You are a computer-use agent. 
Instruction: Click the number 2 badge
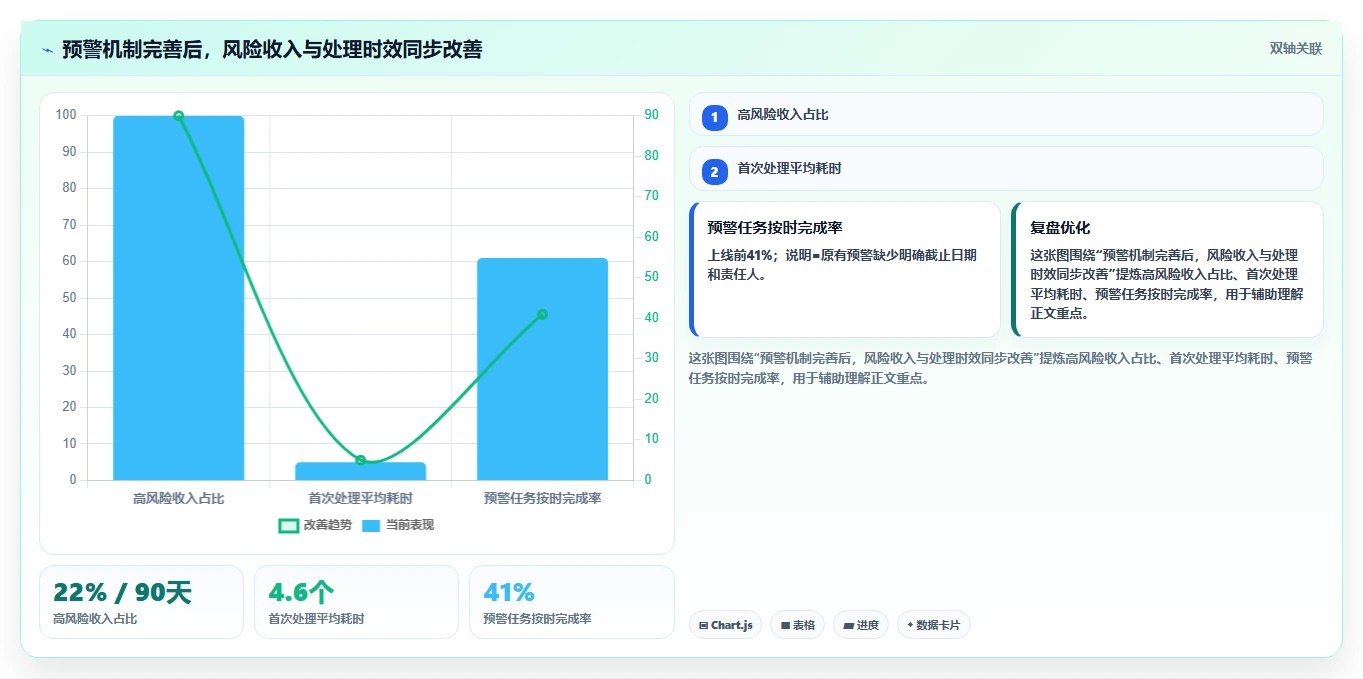pos(714,172)
